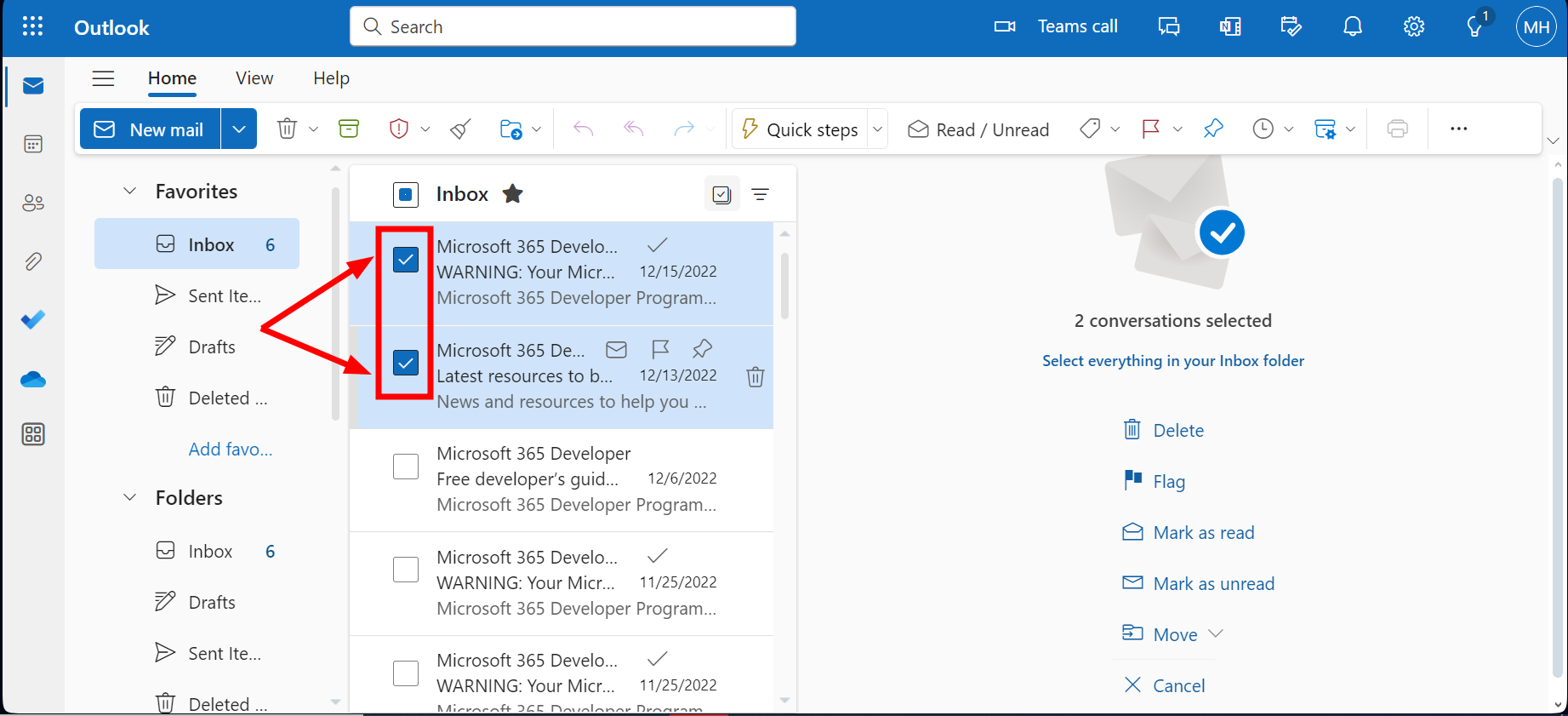
Task: Open the Help tab
Action: [x=331, y=78]
